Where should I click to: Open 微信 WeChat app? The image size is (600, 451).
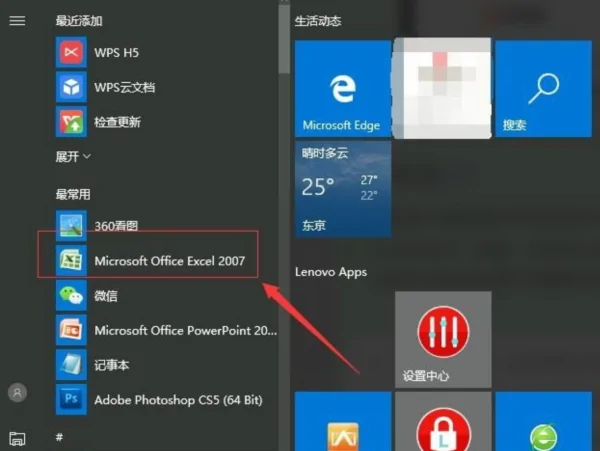(x=69, y=295)
